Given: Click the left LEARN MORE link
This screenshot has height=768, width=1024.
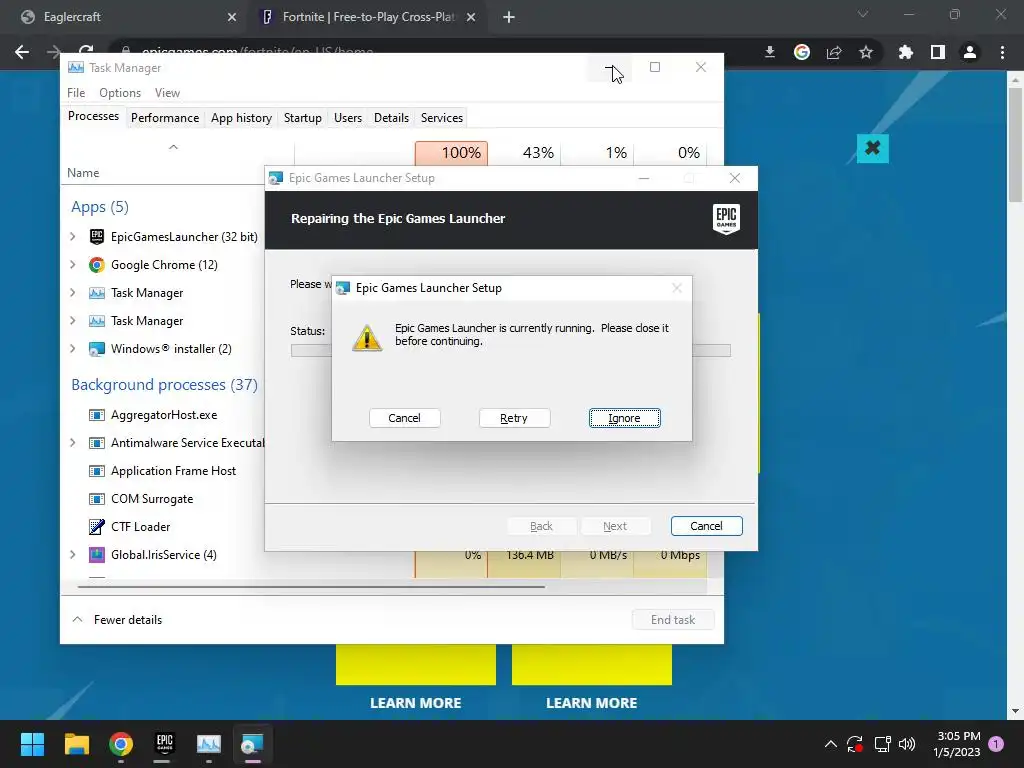Looking at the screenshot, I should tap(415, 703).
